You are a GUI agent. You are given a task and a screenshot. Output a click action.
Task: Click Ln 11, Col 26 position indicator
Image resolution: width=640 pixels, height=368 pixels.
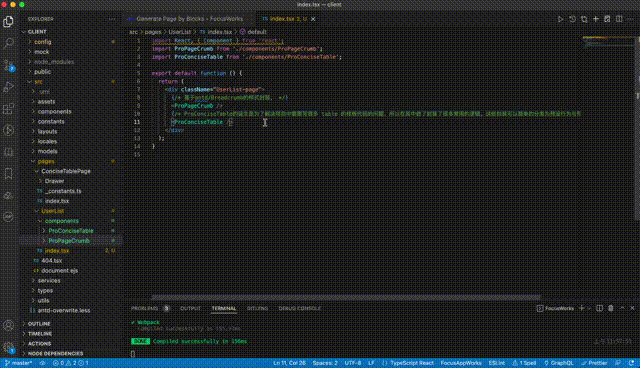289,363
